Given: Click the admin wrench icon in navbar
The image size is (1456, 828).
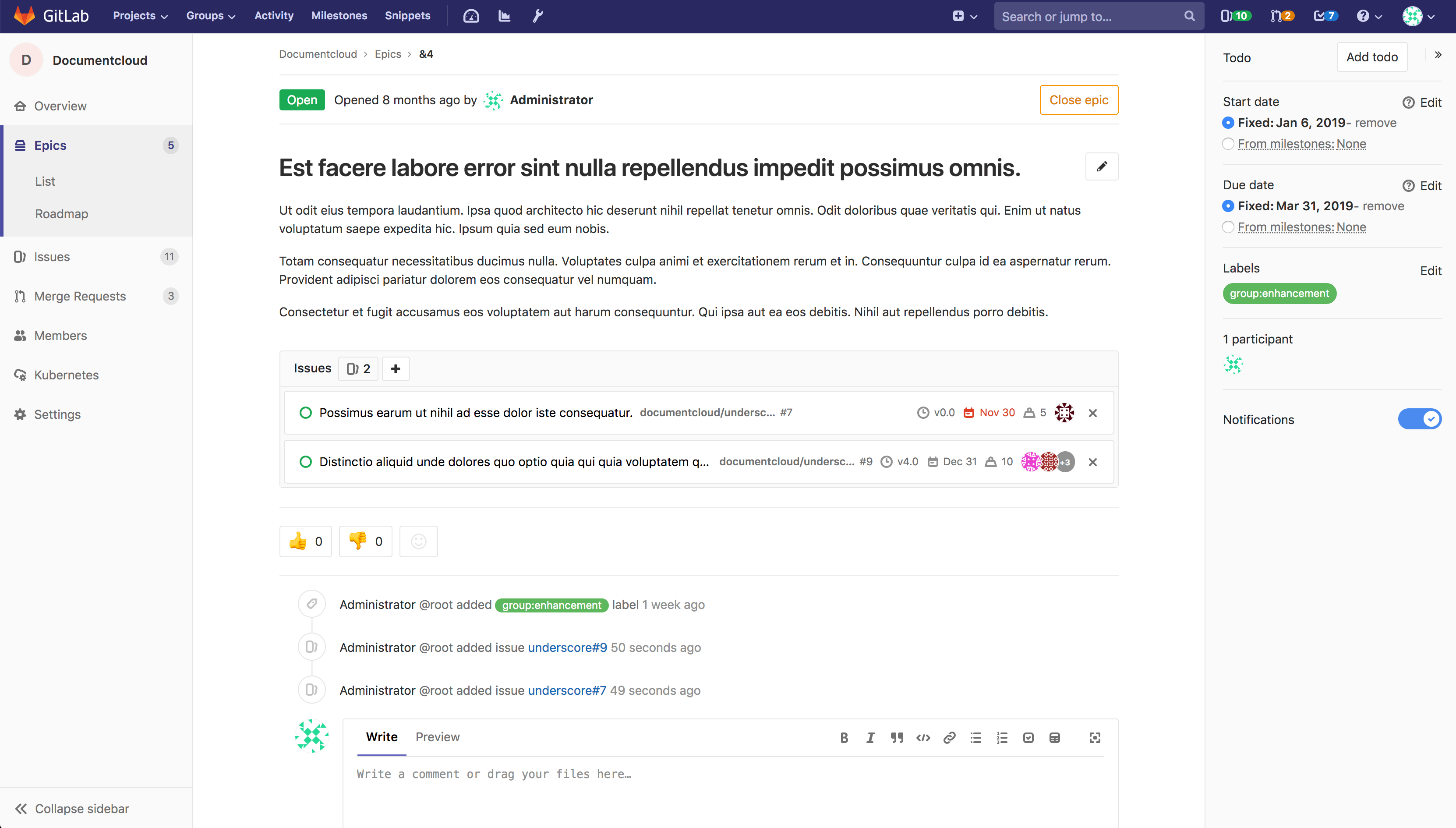Looking at the screenshot, I should coord(537,16).
